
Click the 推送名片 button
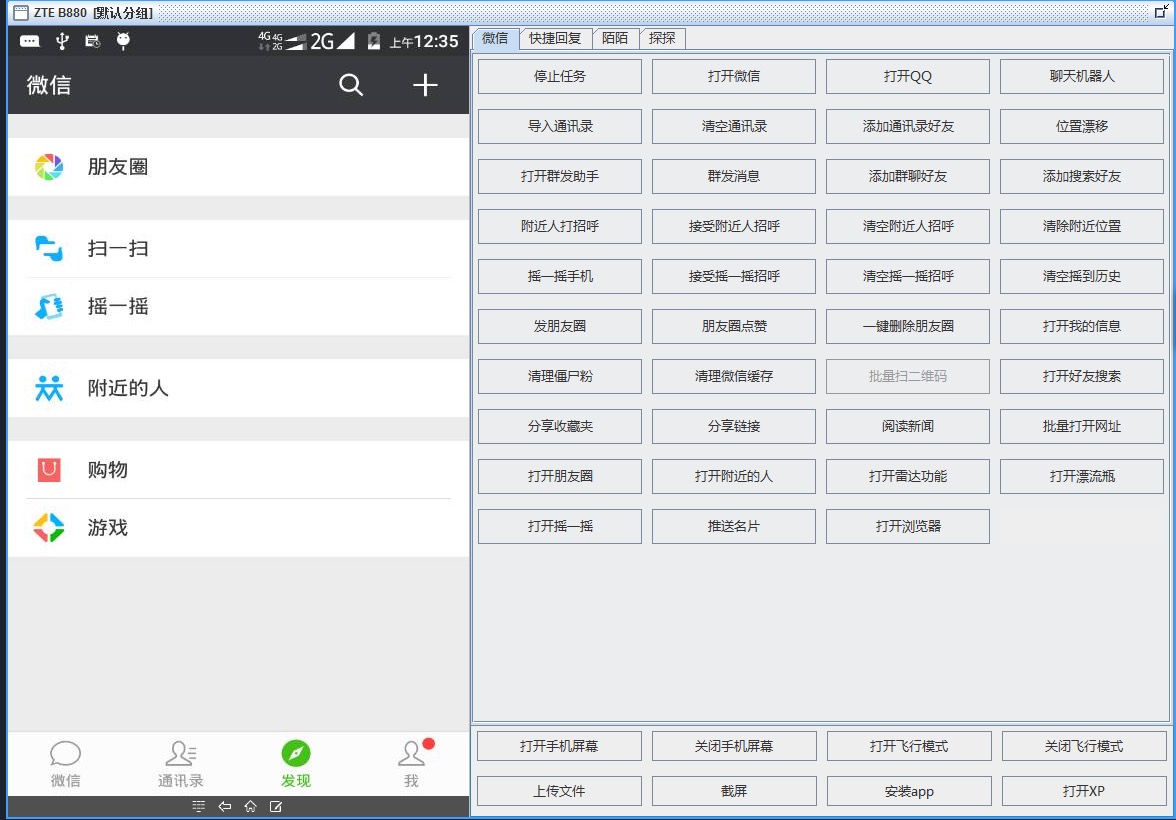(734, 527)
